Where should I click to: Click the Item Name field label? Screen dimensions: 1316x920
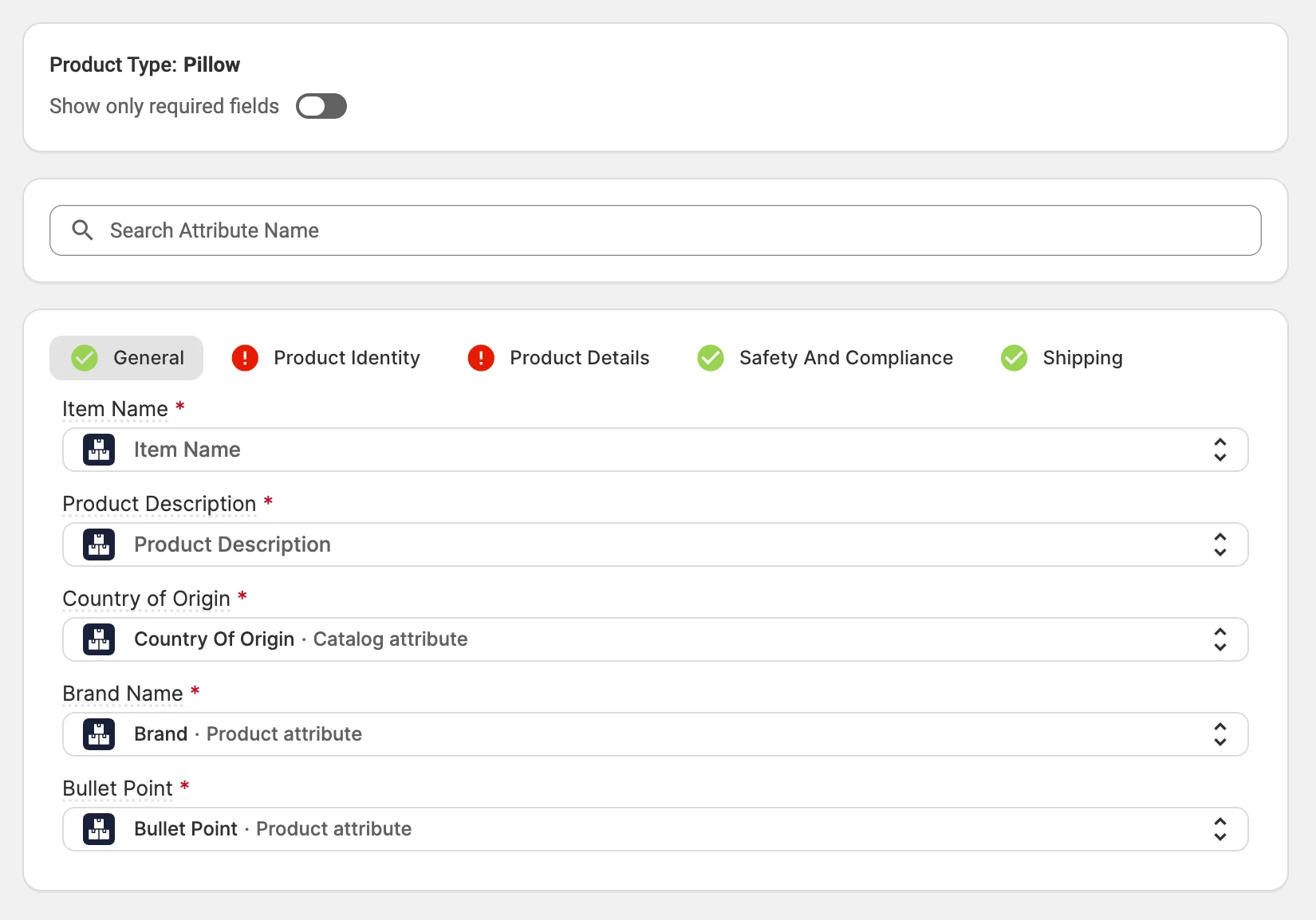click(x=115, y=409)
